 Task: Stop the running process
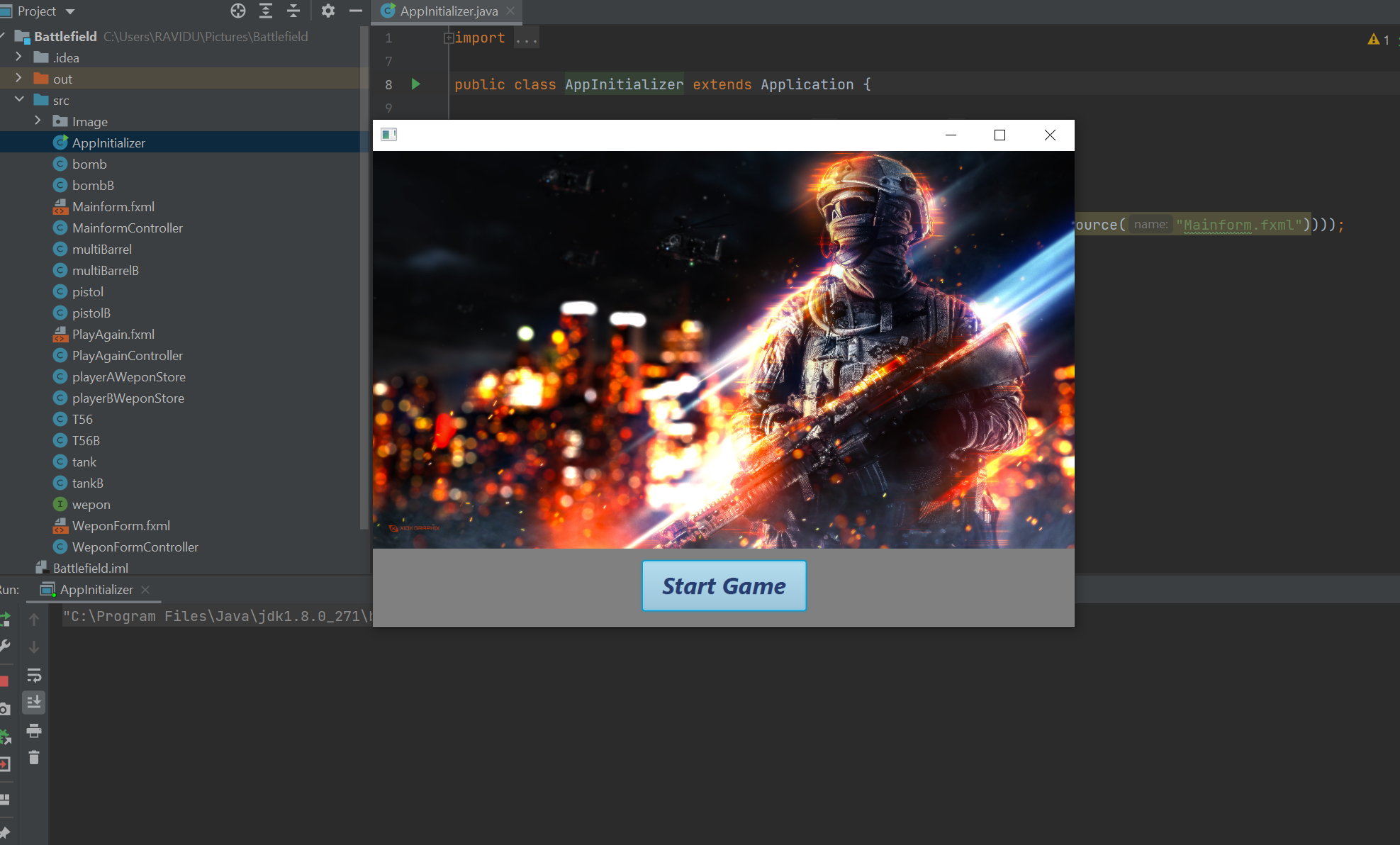[6, 680]
